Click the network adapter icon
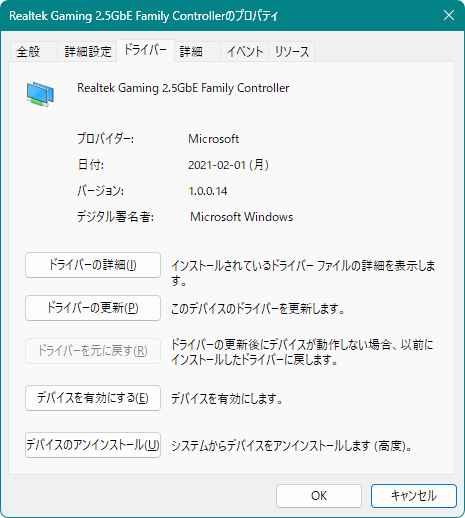Screen dimensions: 465x518 40,94
